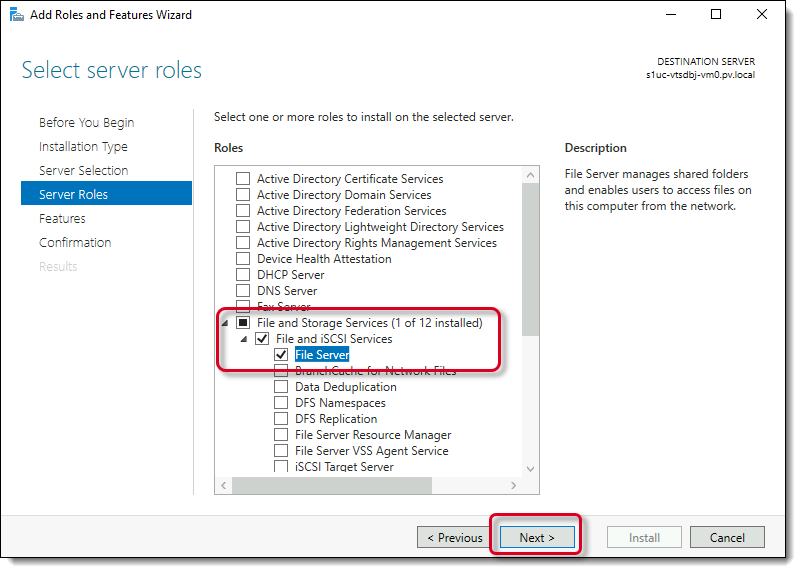The height and width of the screenshot is (573, 801).
Task: Collapse the File and Storage Services node
Action: [223, 323]
